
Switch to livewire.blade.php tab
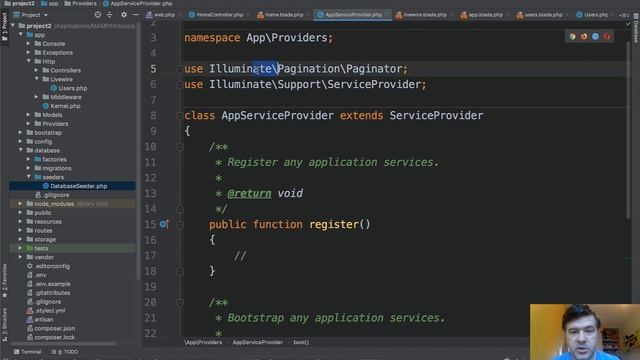[x=421, y=15]
